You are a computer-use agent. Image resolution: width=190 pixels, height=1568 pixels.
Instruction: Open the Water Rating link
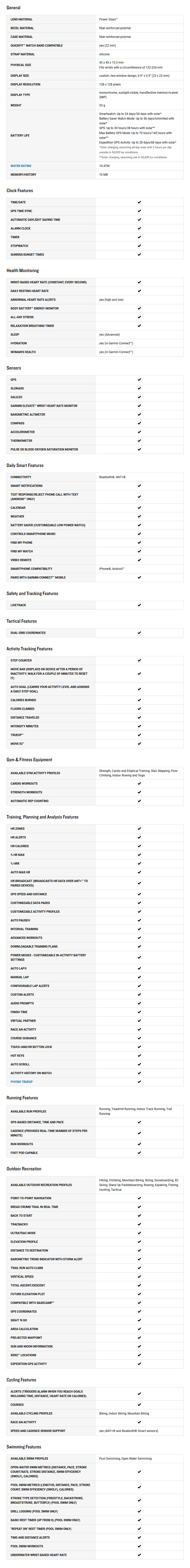(21, 165)
